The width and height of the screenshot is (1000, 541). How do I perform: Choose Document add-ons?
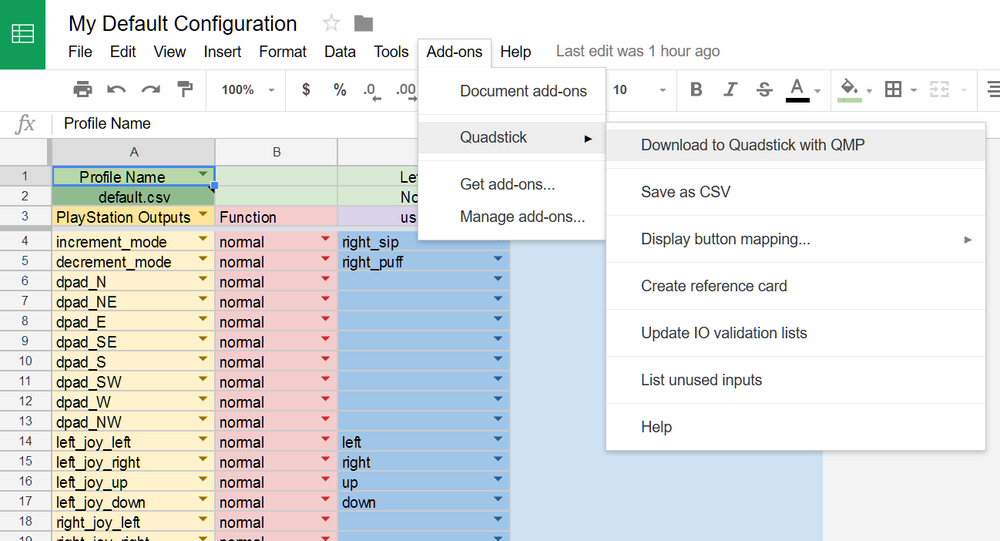pyautogui.click(x=512, y=91)
